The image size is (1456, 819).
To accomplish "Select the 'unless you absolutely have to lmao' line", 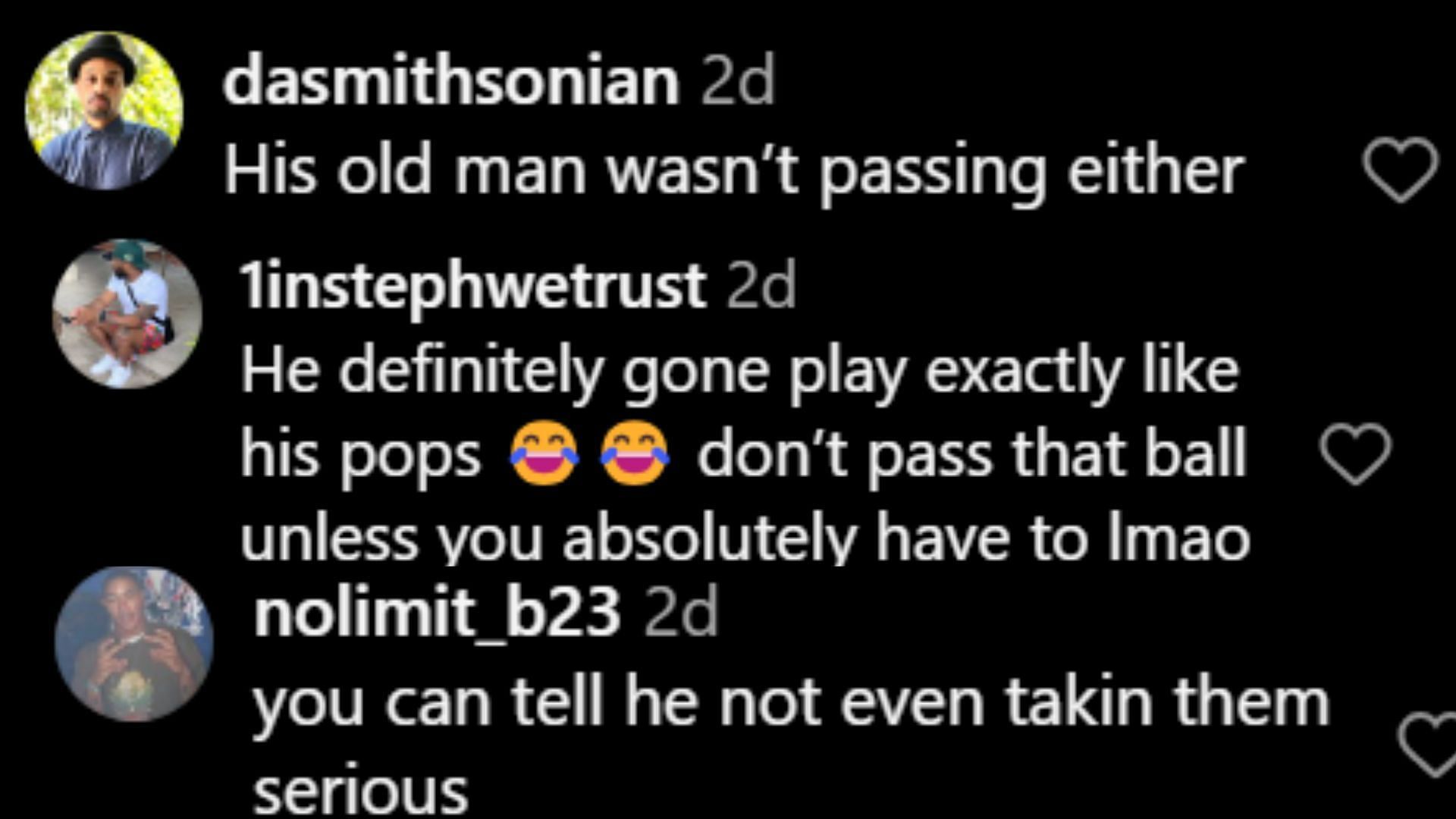I will pyautogui.click(x=745, y=538).
